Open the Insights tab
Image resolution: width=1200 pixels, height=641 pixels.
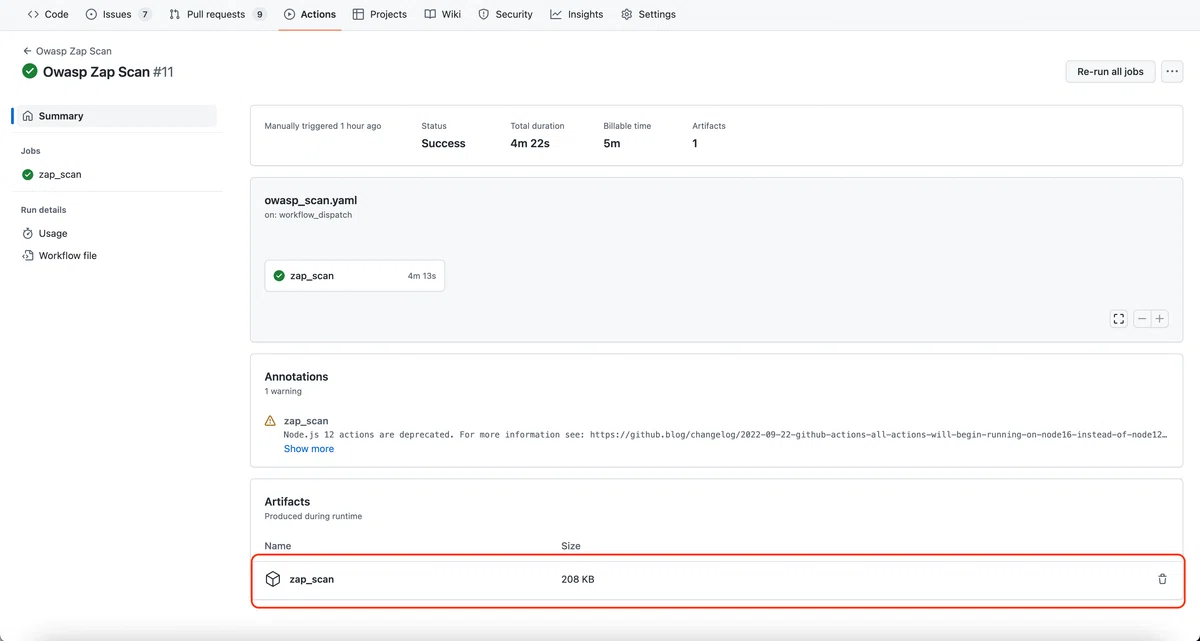pyautogui.click(x=577, y=14)
